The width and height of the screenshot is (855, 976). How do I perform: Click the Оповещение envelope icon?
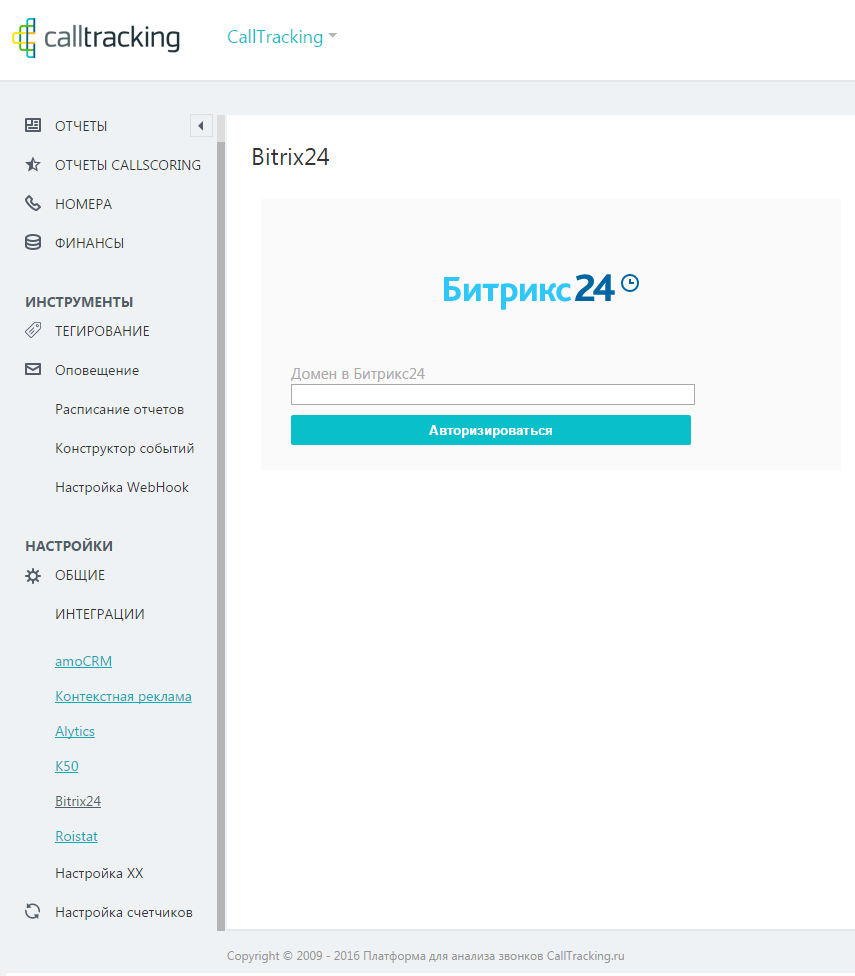31,369
